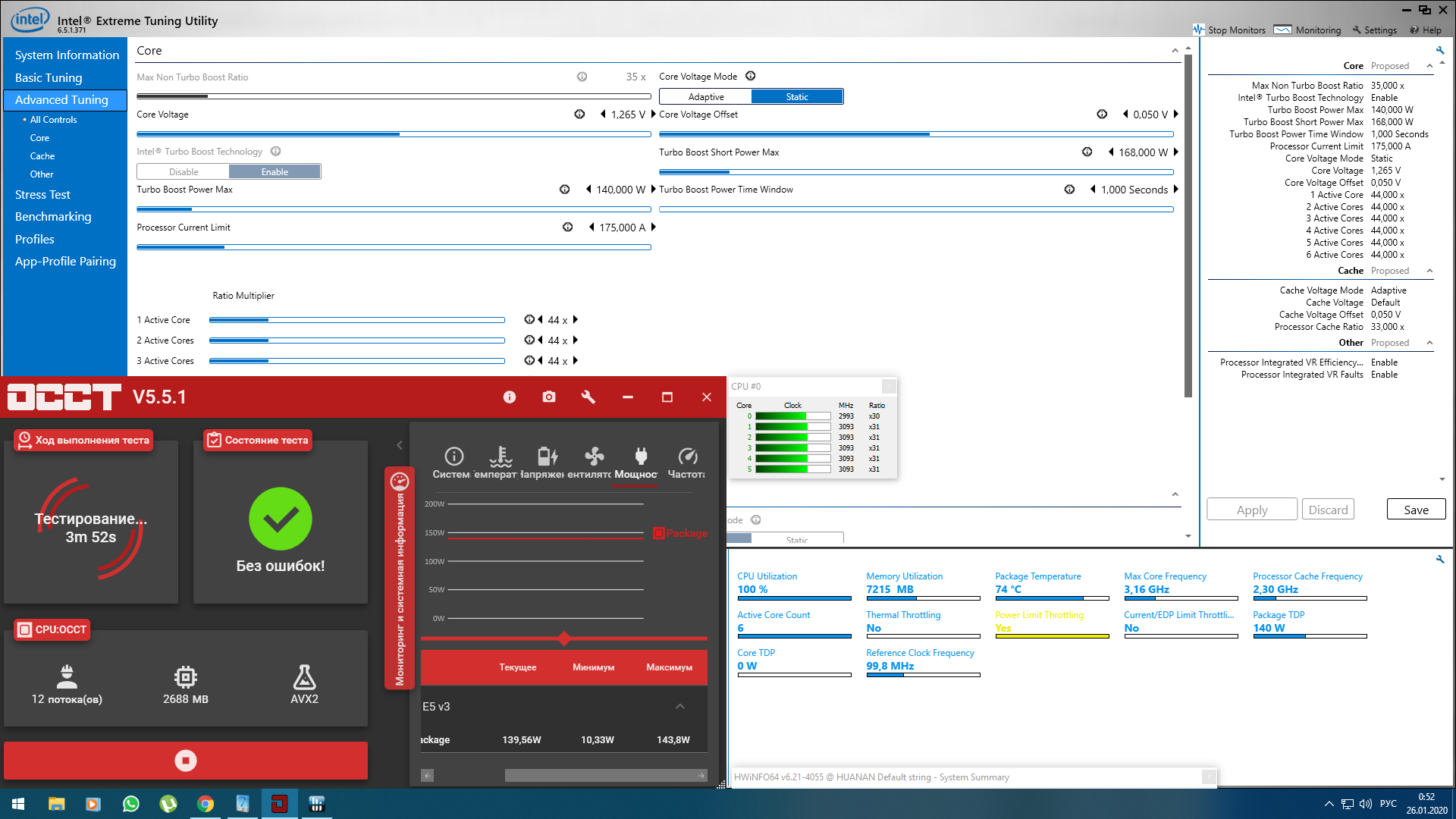This screenshot has width=1456, height=819.
Task: Click the OCCT info icon
Action: pos(510,397)
